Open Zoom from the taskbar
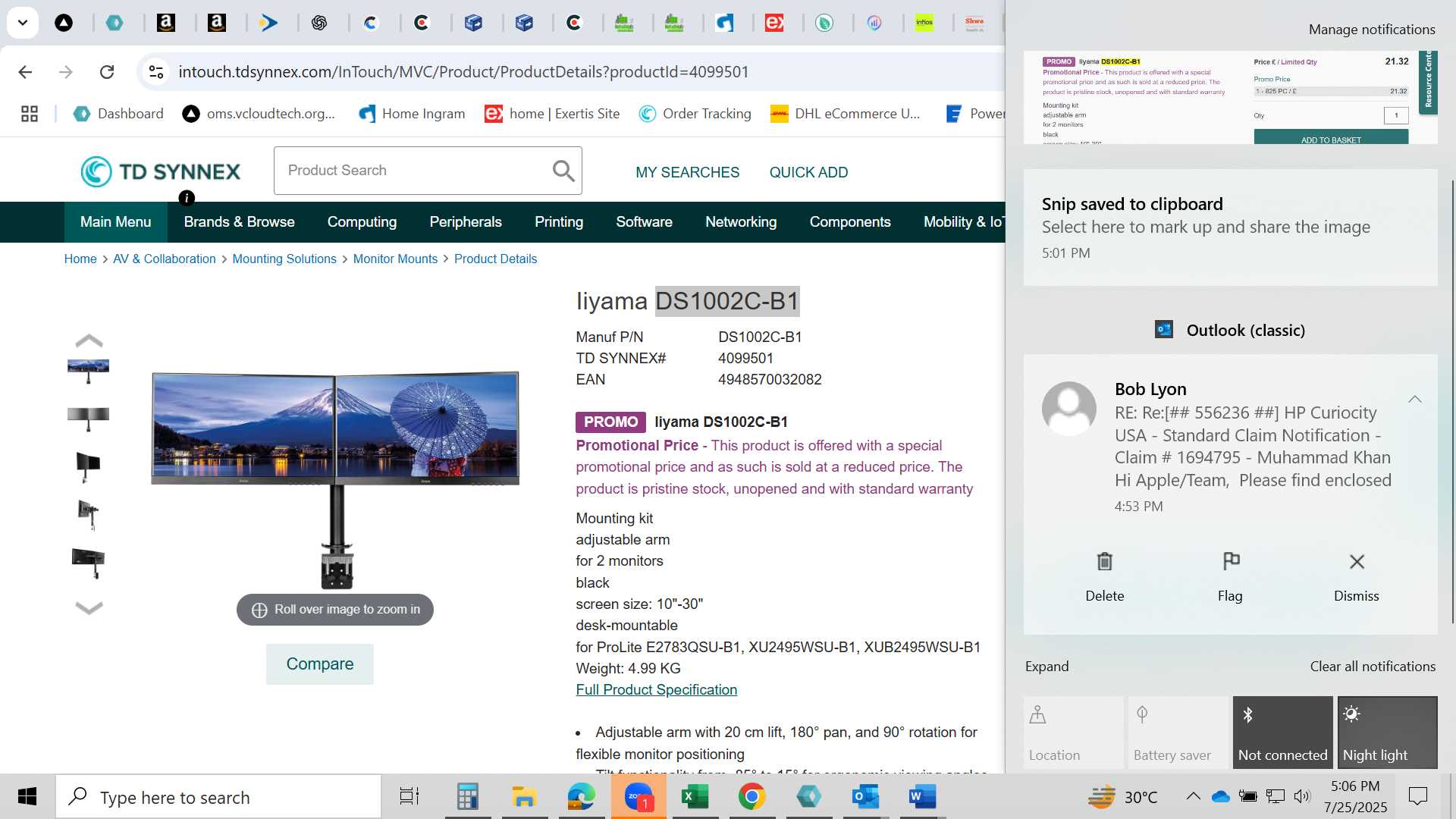Viewport: 1456px width, 819px height. coord(639,797)
